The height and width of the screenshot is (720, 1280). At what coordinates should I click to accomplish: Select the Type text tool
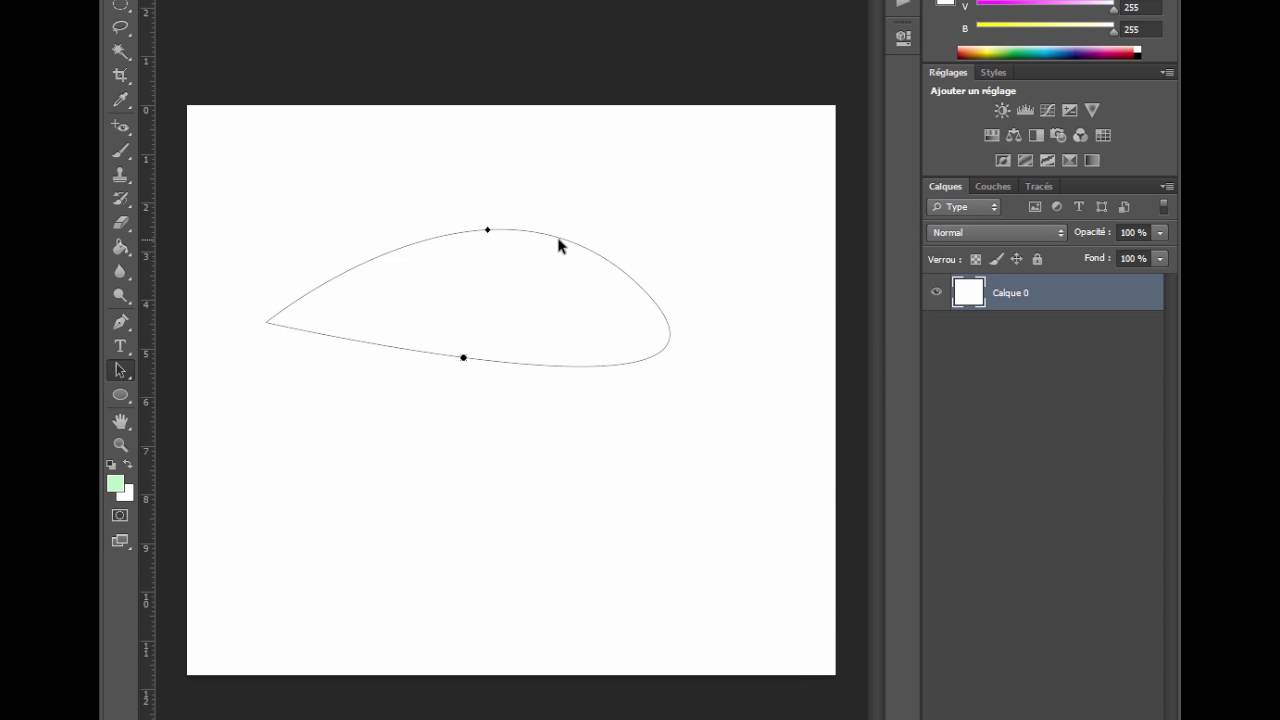pos(120,346)
